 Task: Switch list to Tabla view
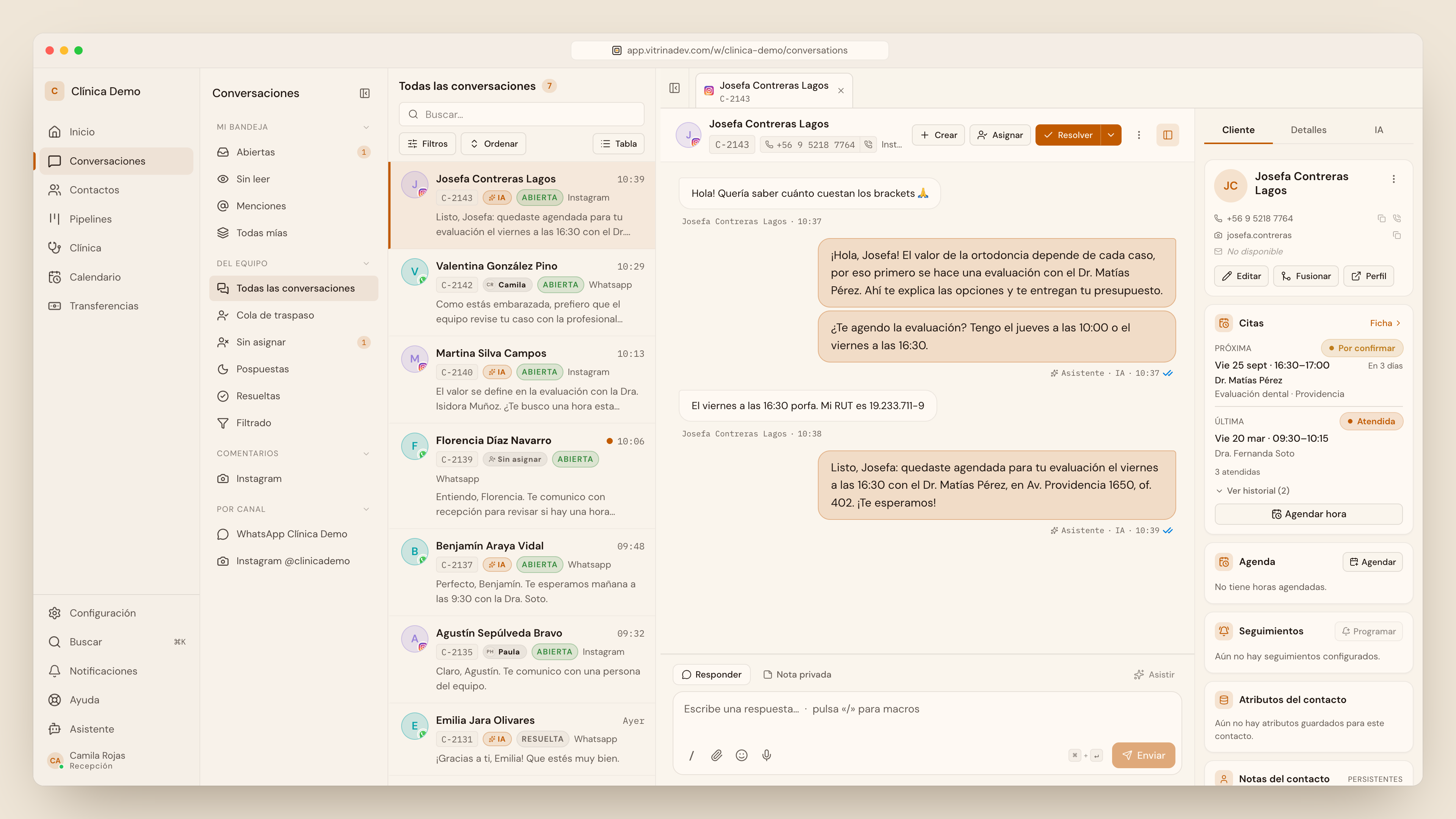point(618,144)
